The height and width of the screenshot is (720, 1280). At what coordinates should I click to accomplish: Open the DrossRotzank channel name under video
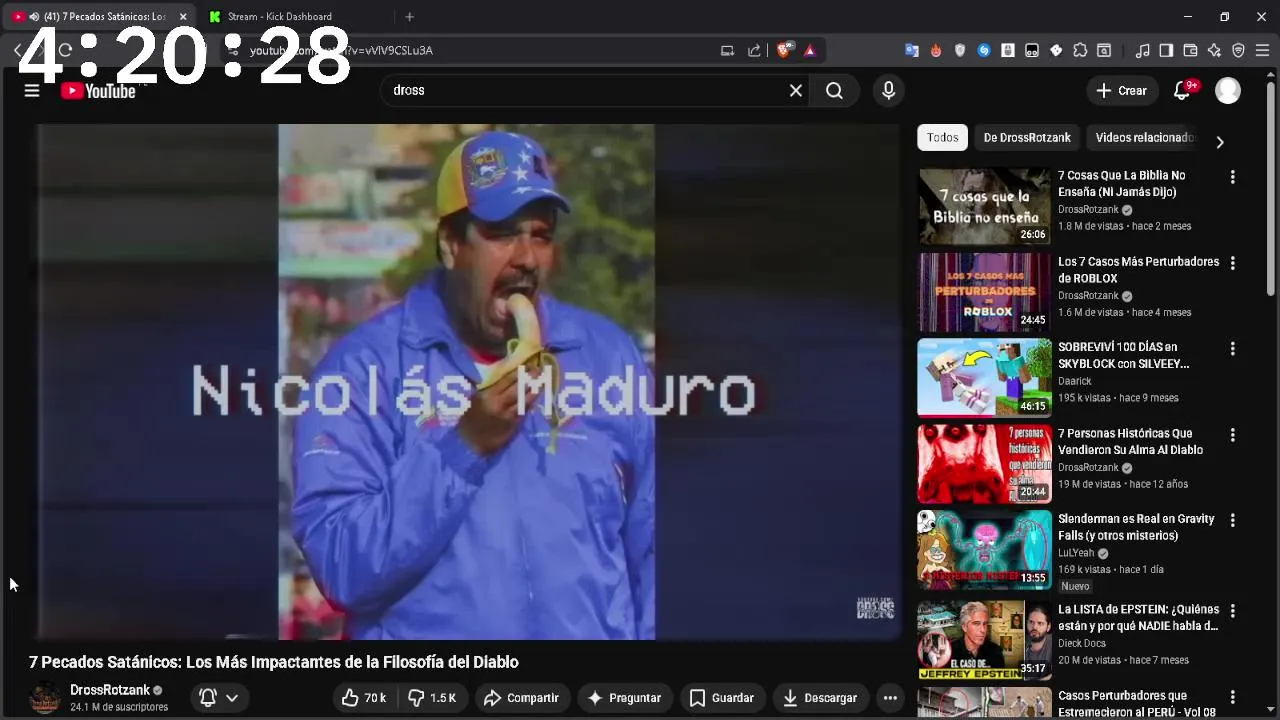click(110, 690)
